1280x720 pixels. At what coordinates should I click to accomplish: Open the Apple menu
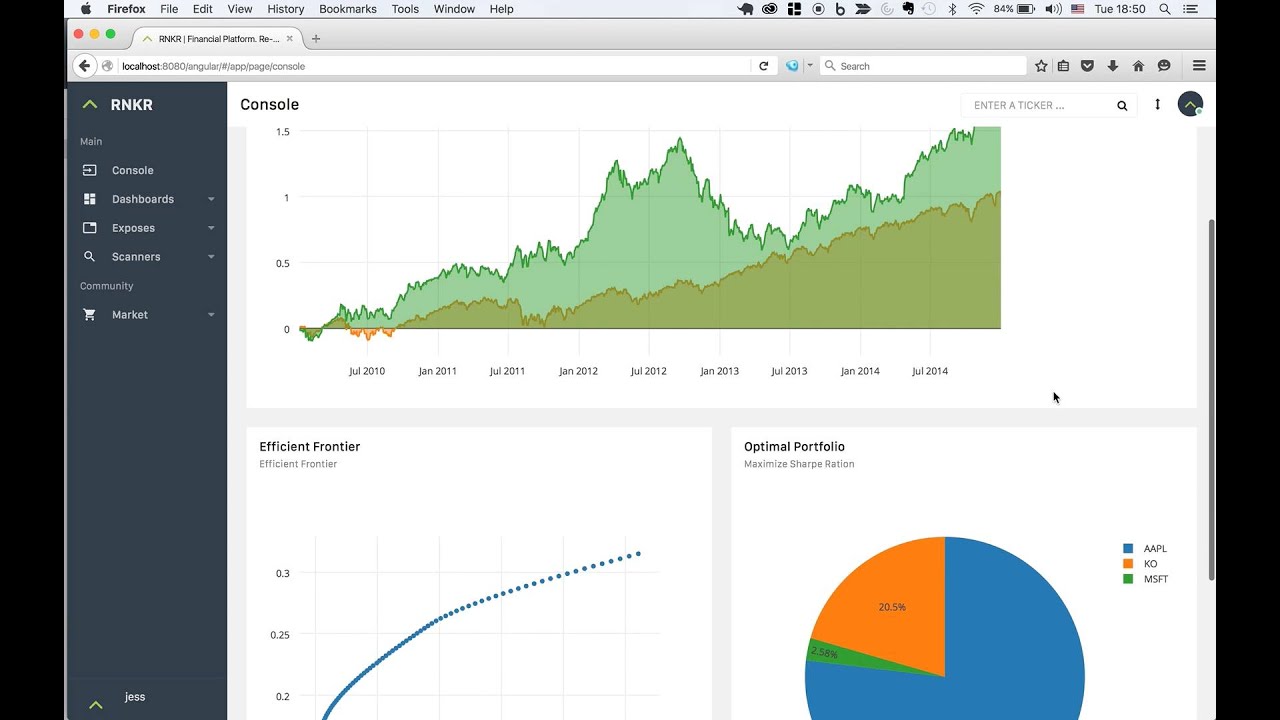tap(85, 9)
